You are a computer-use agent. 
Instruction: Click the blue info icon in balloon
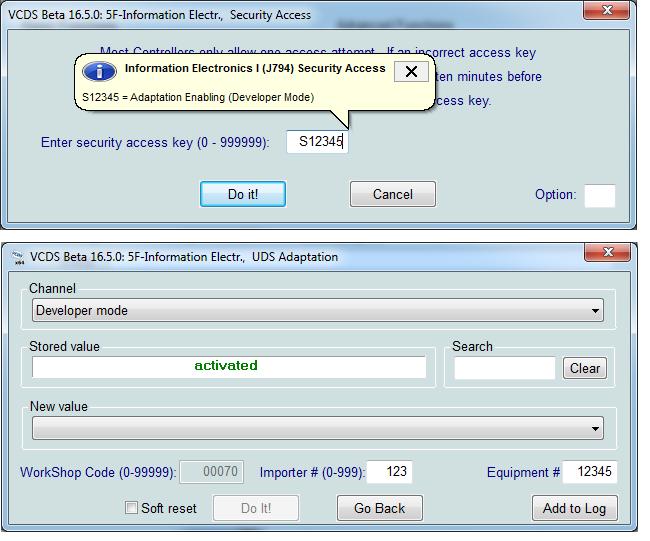(99, 72)
